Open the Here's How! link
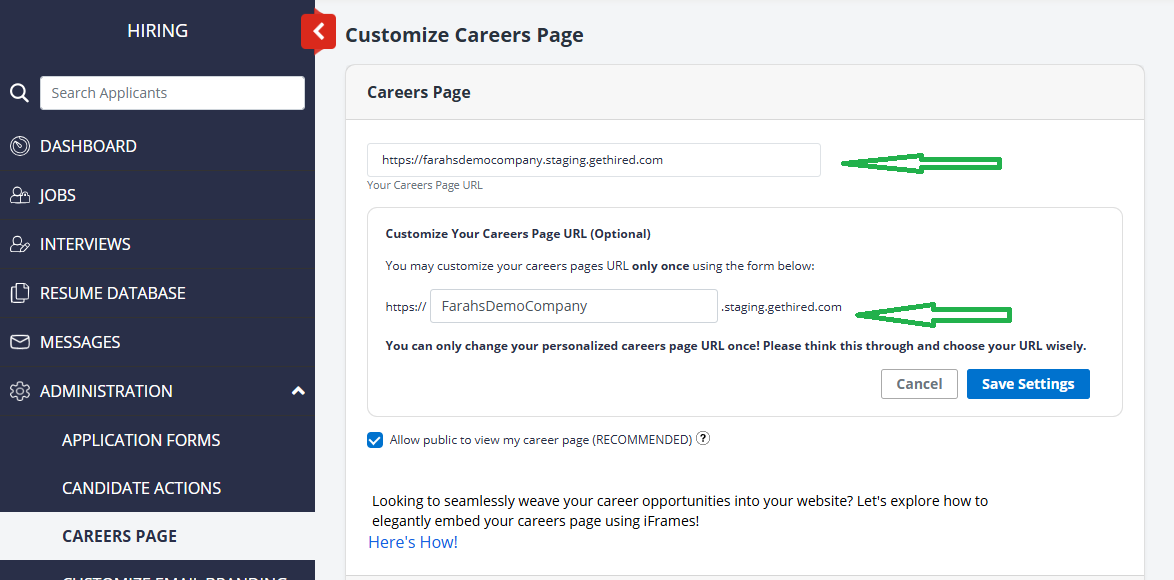 point(413,542)
